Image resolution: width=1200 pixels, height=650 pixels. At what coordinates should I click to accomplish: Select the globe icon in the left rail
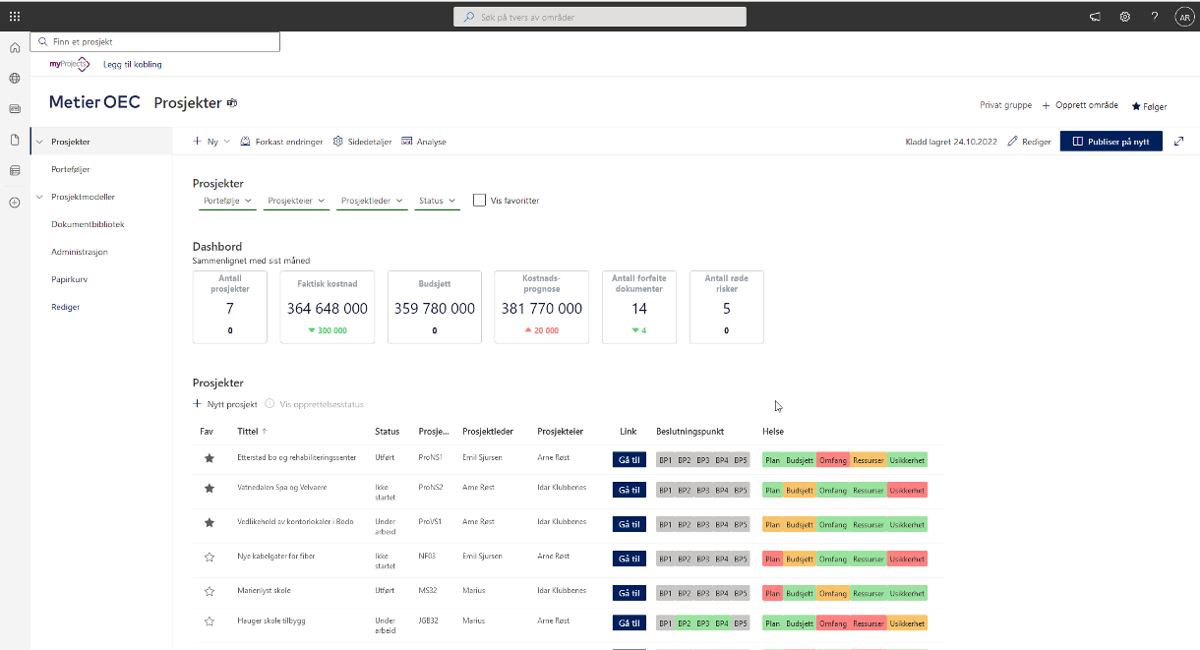(14, 77)
